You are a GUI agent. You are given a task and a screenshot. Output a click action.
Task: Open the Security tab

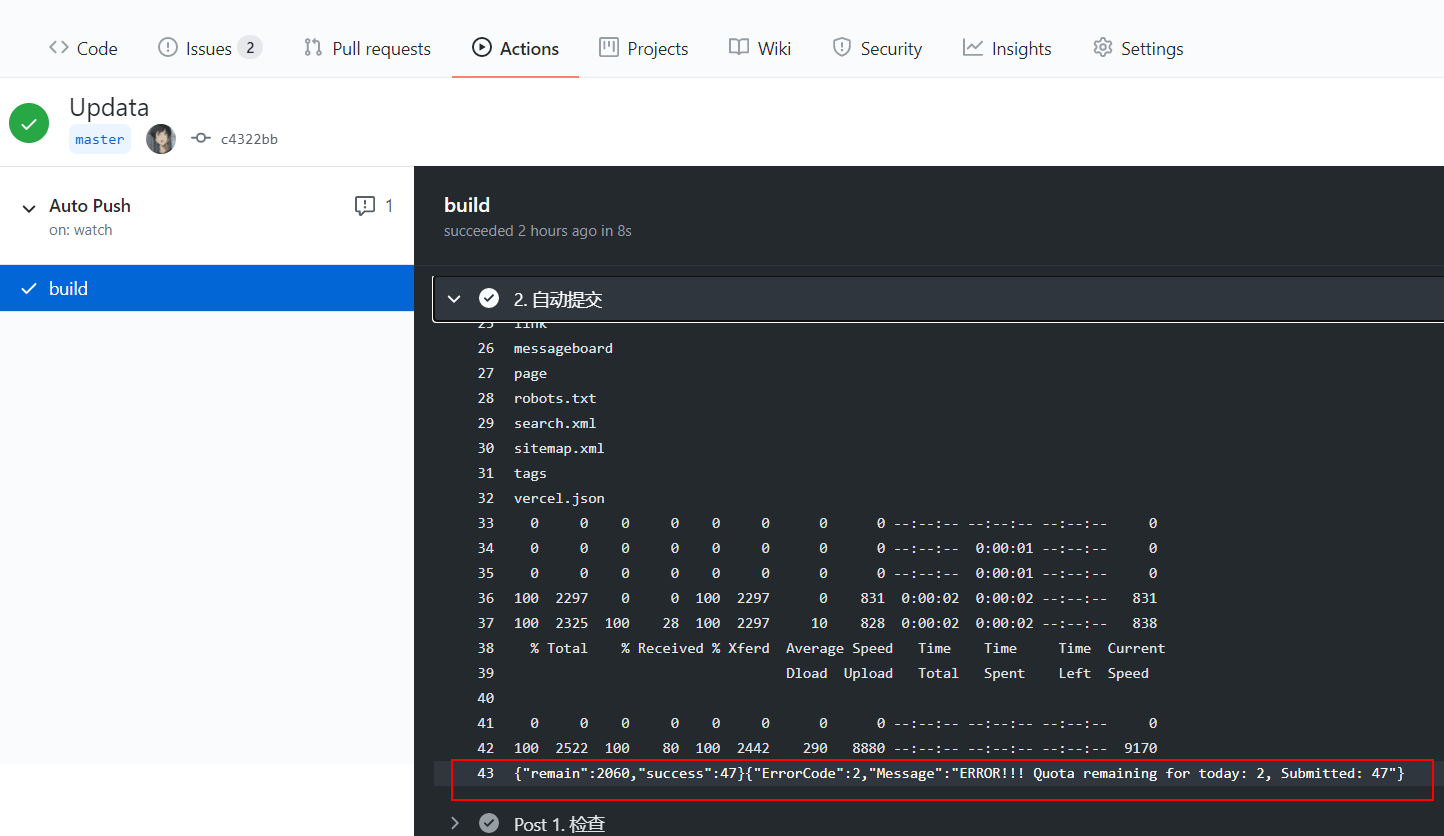877,48
